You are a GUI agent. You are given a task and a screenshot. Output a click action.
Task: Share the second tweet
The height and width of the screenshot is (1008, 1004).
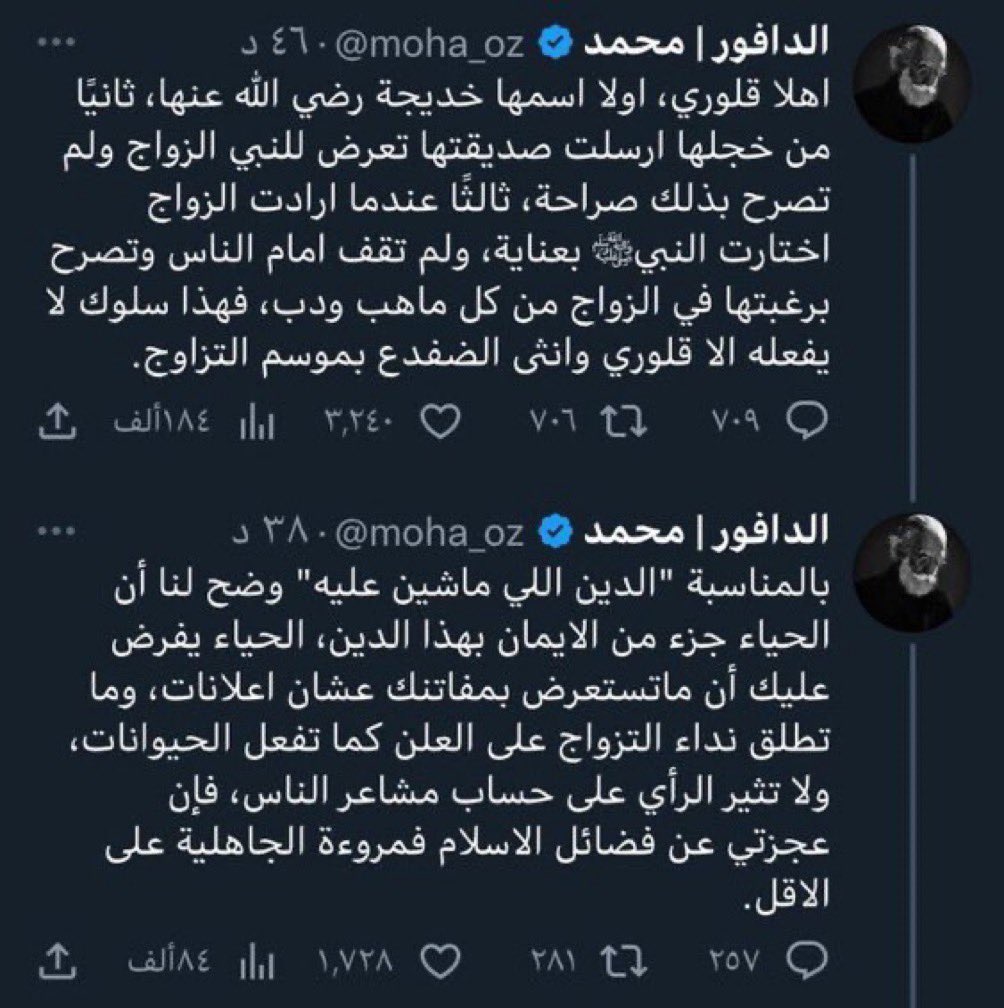pos(58,960)
